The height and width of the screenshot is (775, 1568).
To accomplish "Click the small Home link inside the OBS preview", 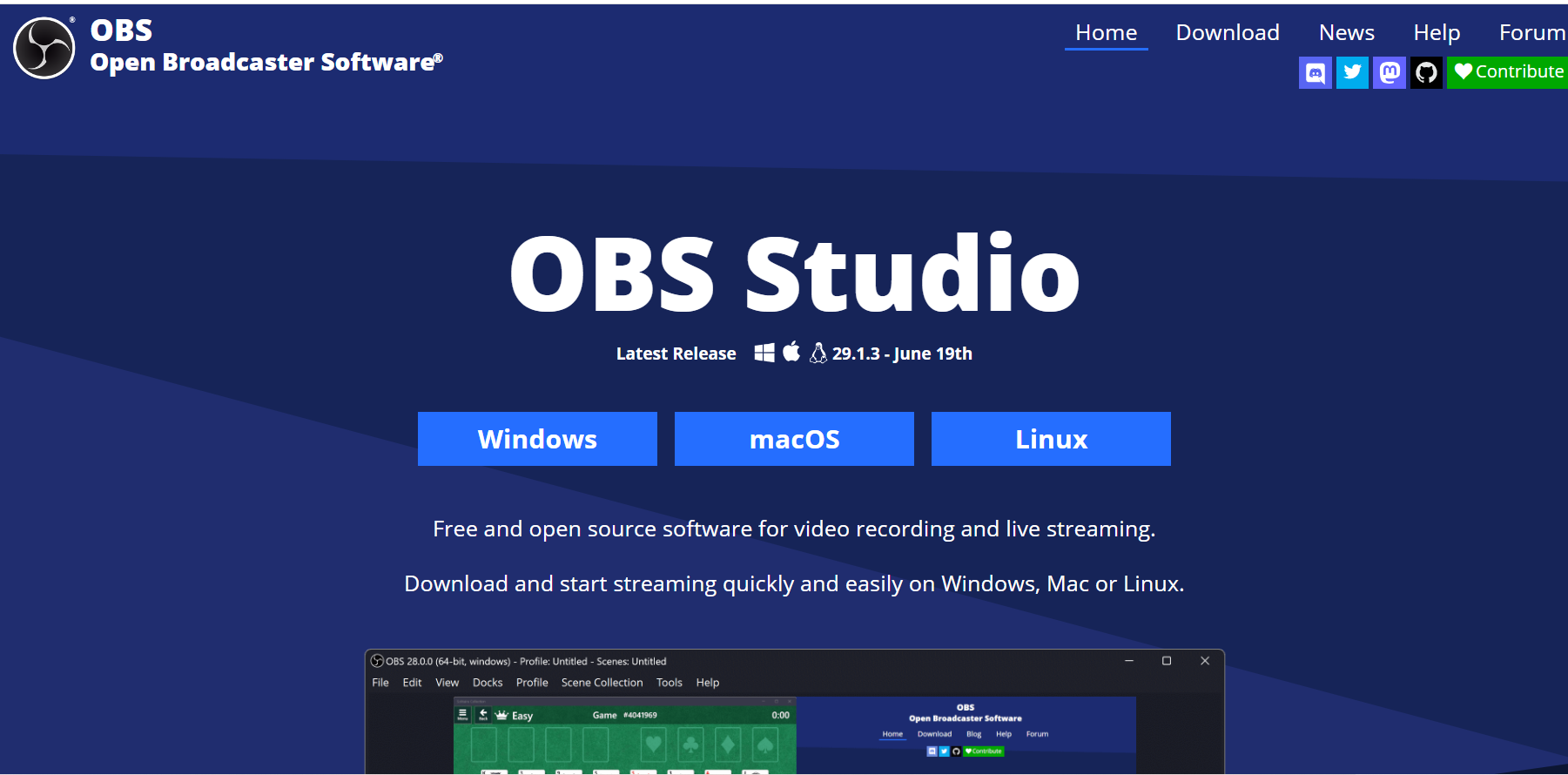I will coord(892,734).
